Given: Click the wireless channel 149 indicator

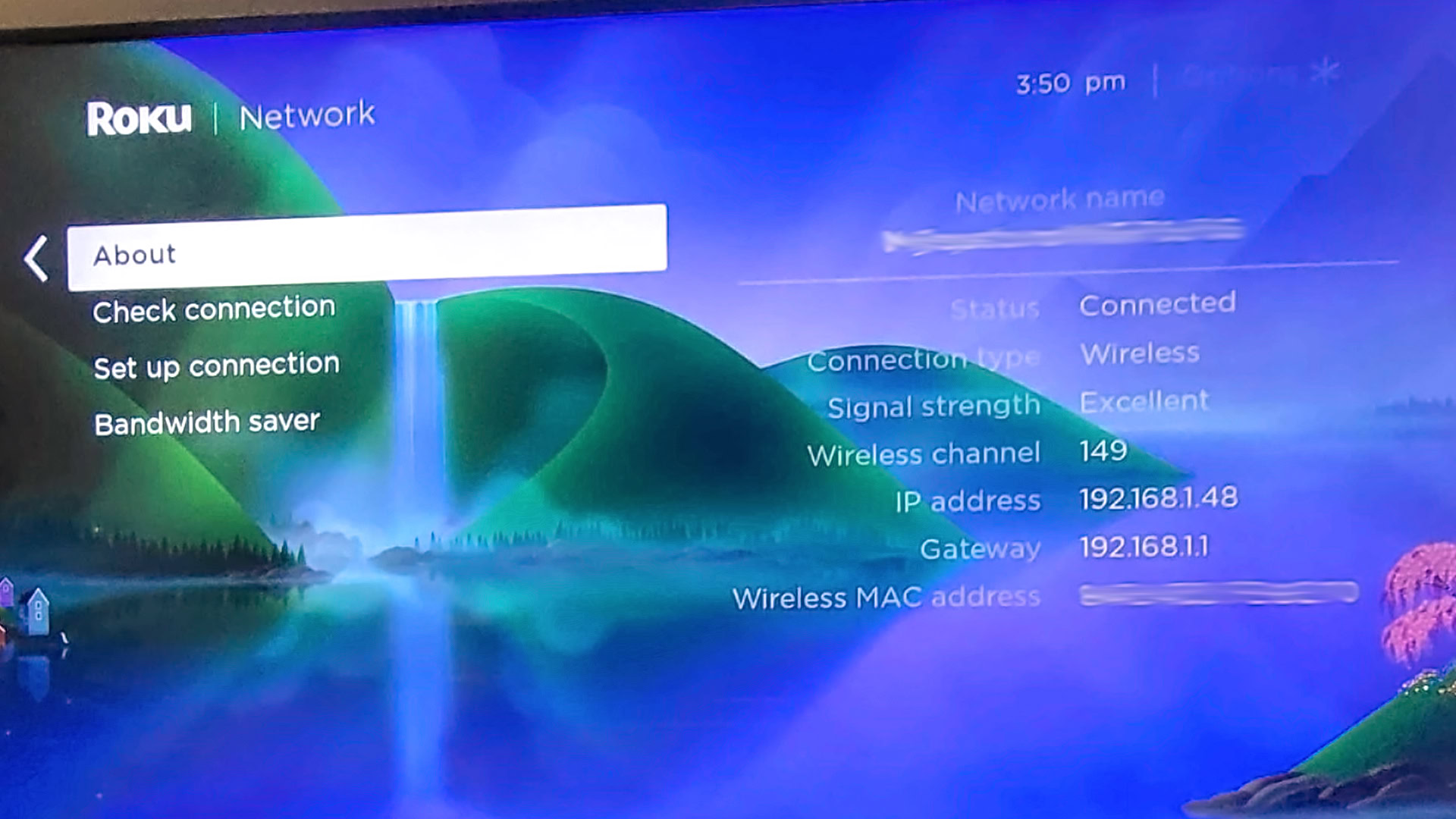Looking at the screenshot, I should 1101,452.
